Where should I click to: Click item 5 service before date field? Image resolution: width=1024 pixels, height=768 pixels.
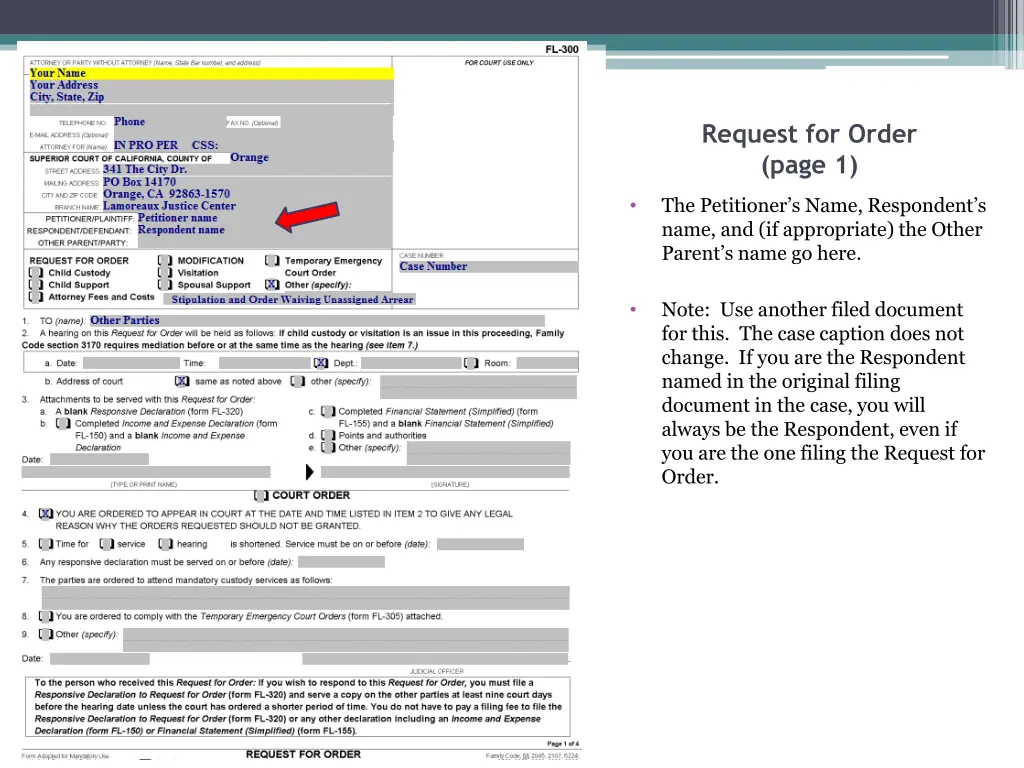click(x=480, y=544)
